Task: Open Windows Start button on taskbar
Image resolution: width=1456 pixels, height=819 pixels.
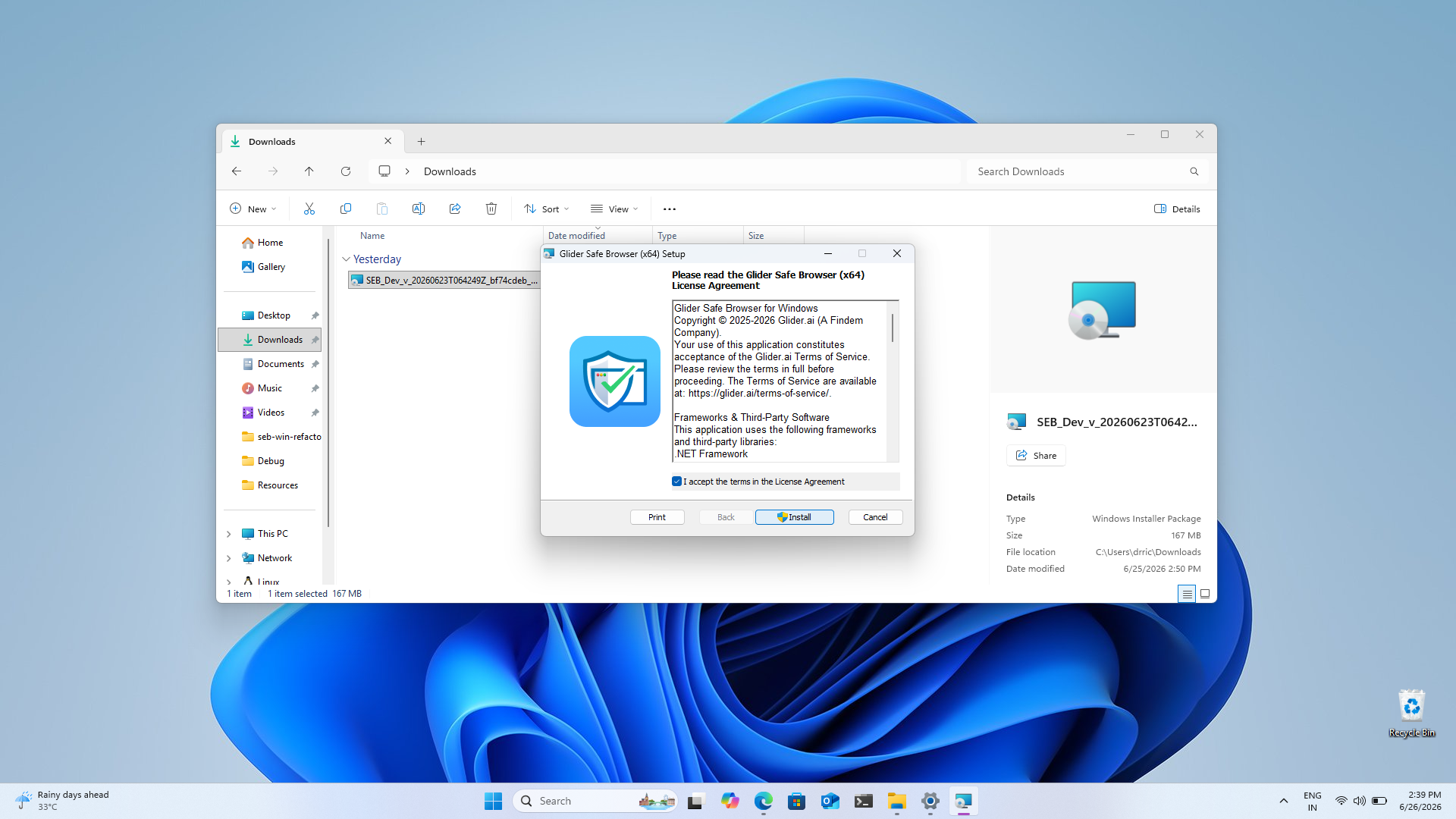Action: coord(493,801)
